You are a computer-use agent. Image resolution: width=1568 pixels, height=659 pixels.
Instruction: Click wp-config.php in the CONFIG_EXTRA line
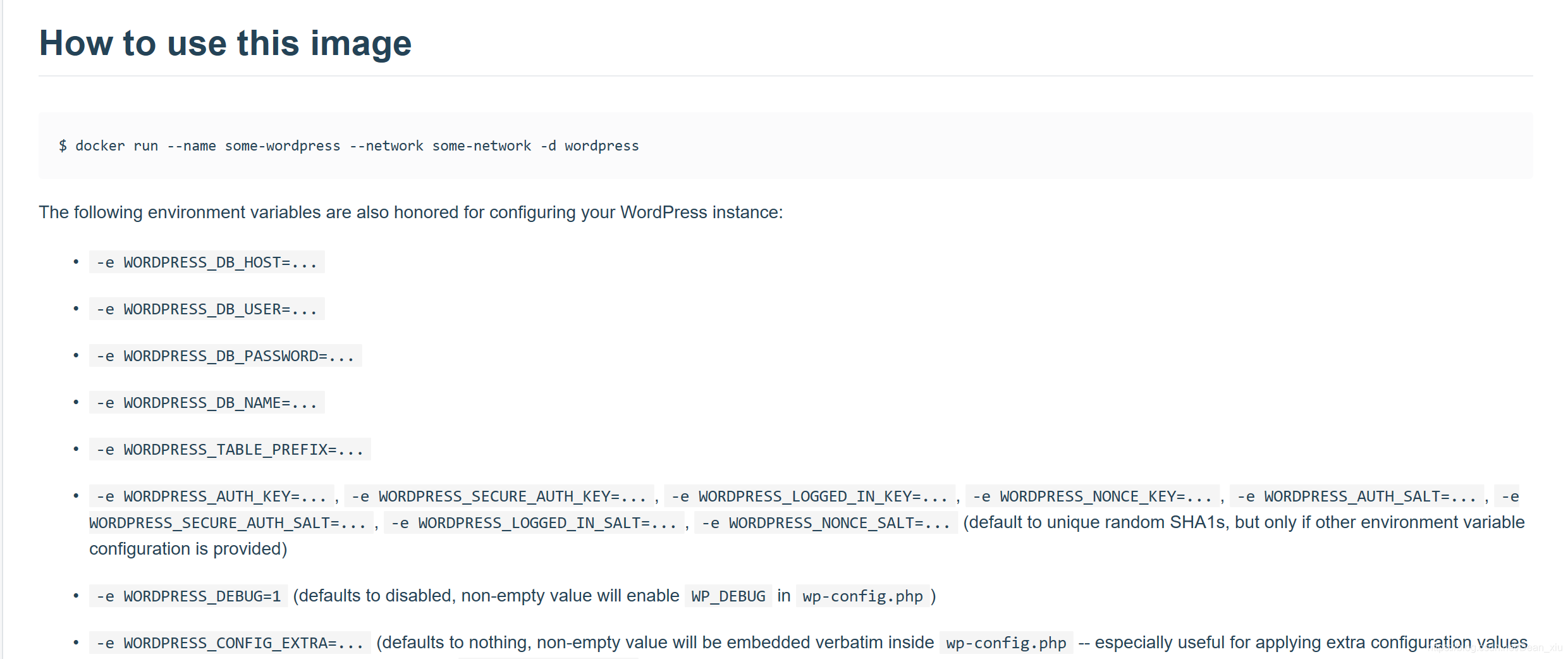pyautogui.click(x=1006, y=643)
